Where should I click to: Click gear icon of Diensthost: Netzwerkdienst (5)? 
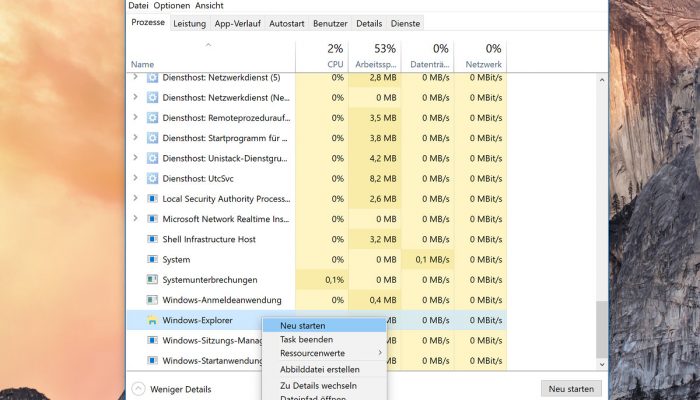[x=152, y=78]
